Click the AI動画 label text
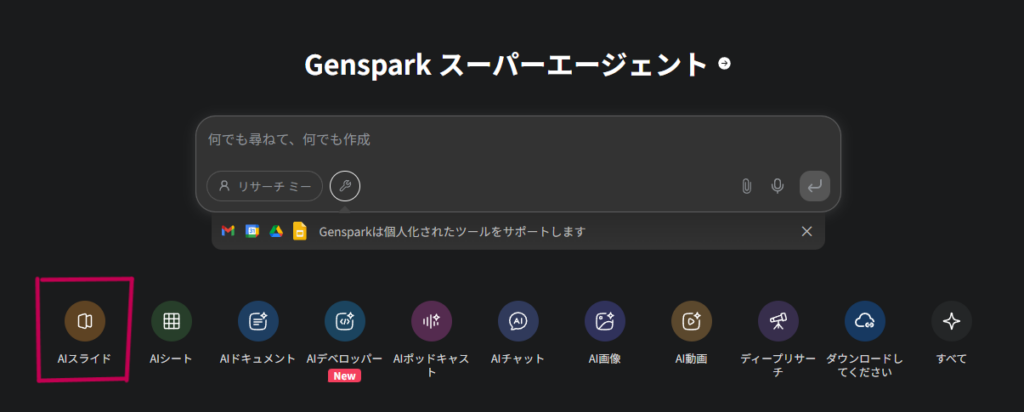The height and width of the screenshot is (412, 1024). click(692, 359)
